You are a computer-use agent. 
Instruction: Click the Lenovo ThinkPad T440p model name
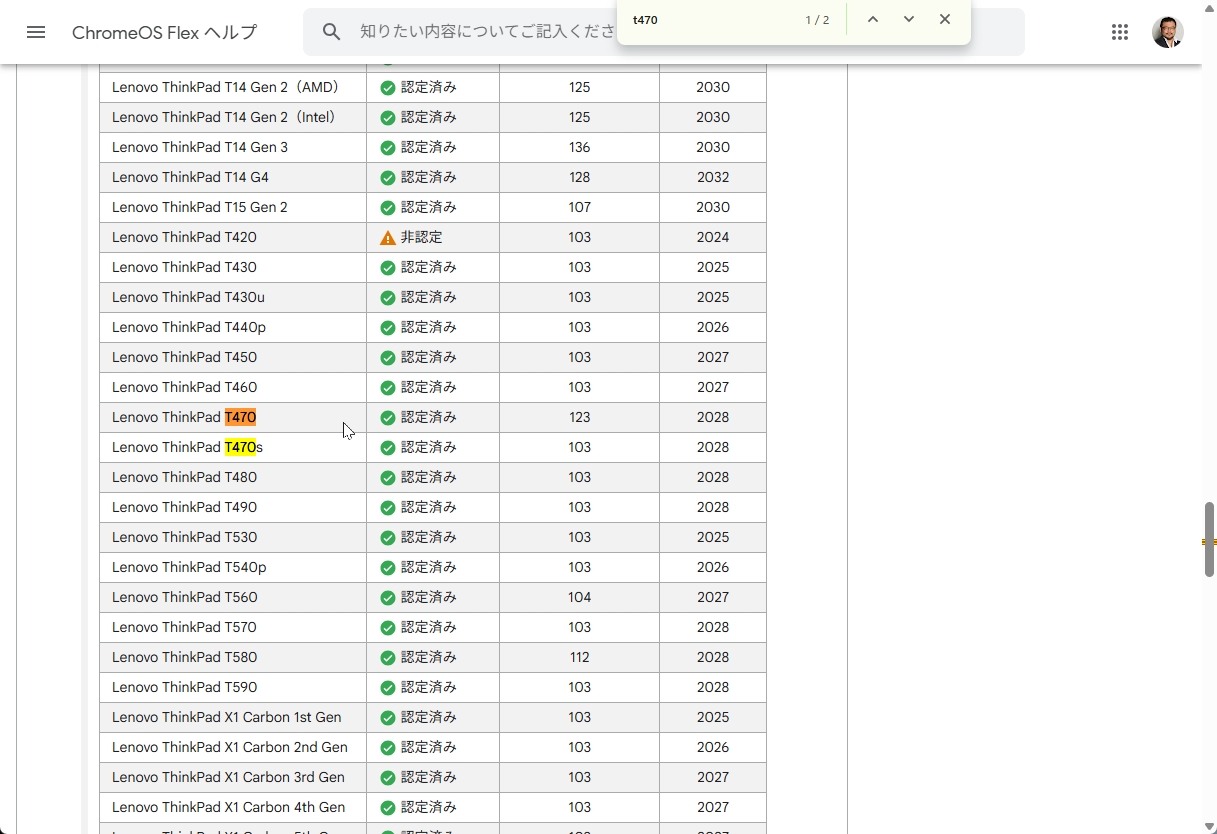pyautogui.click(x=189, y=327)
